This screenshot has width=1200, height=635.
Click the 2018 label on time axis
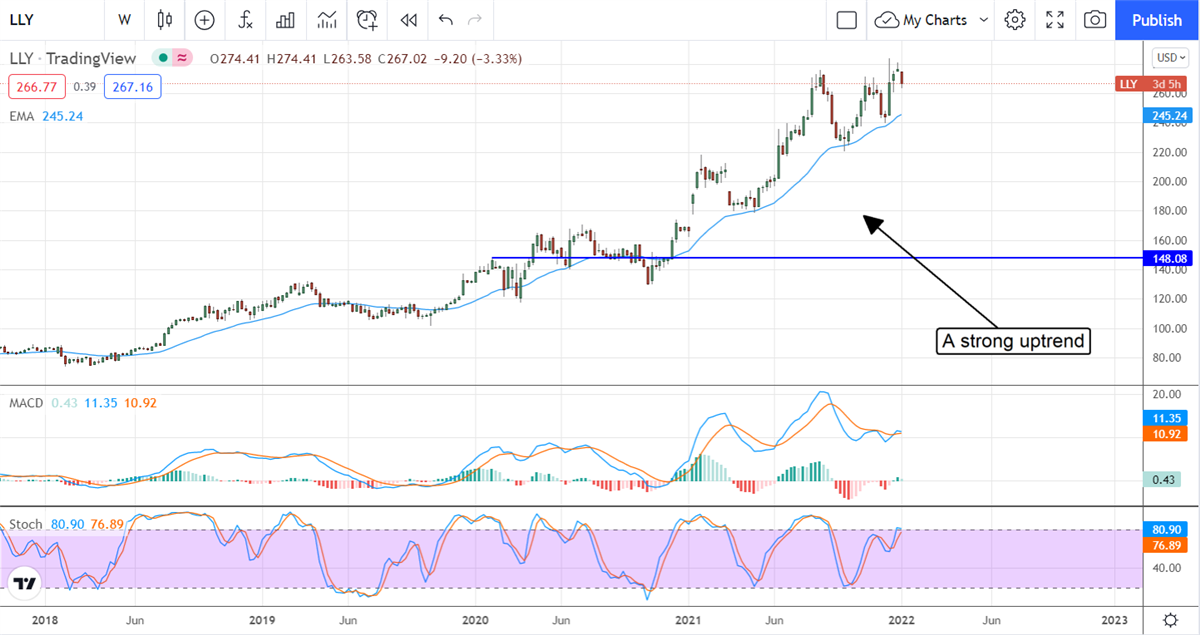(x=45, y=619)
